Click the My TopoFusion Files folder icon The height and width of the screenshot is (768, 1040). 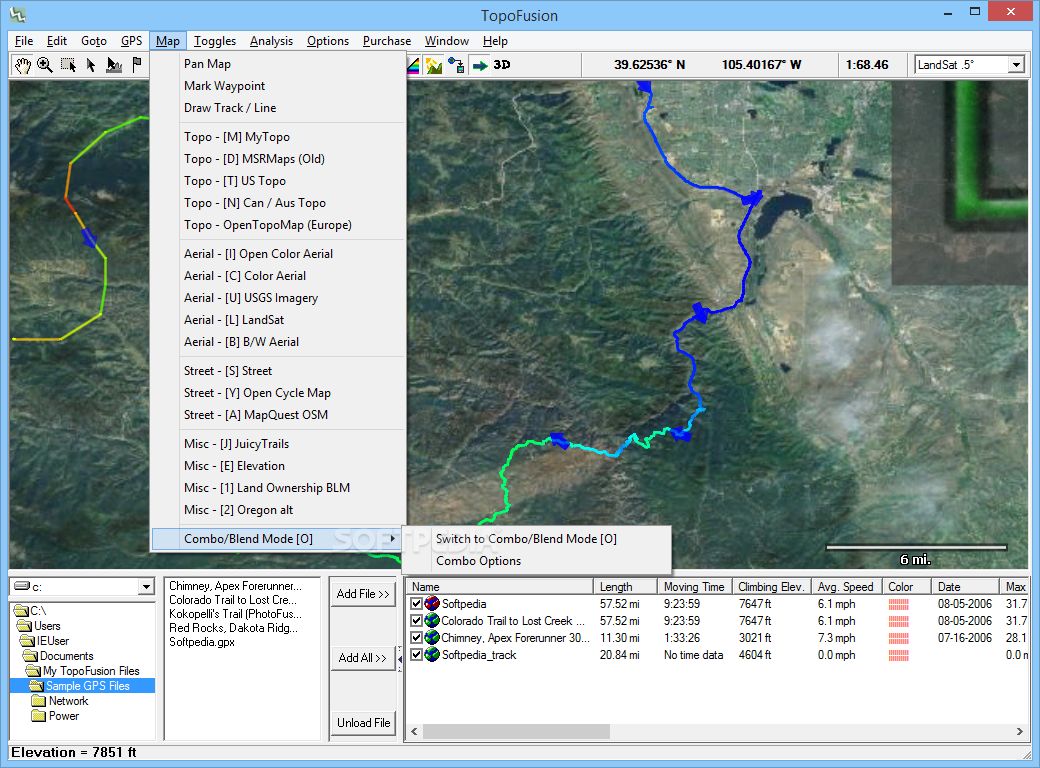point(33,671)
